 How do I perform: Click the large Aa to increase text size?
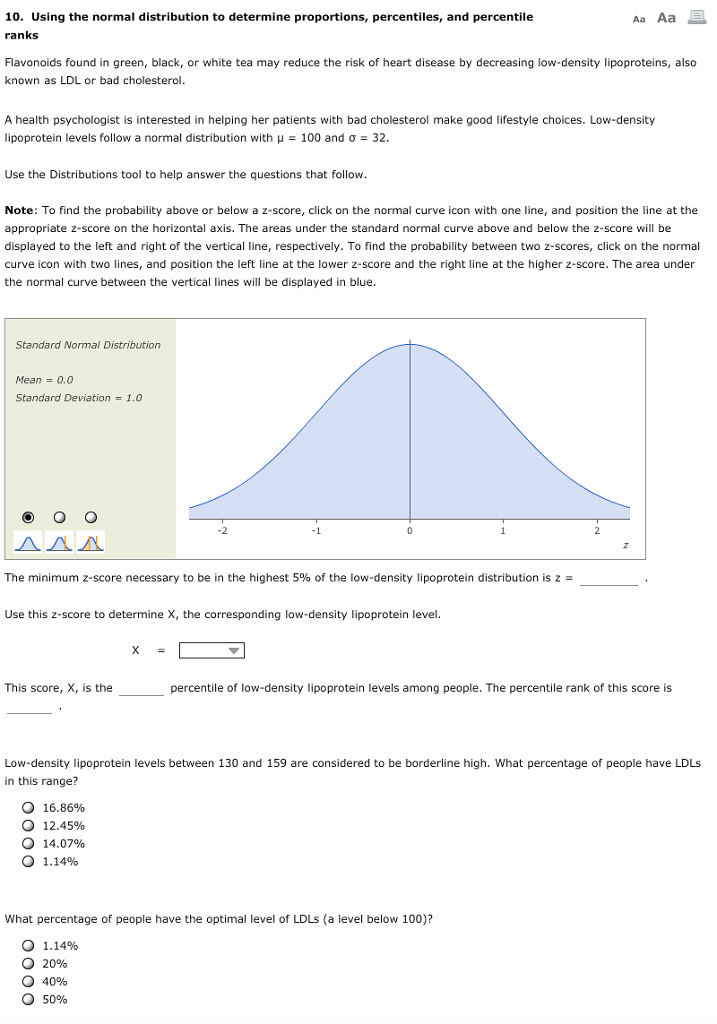(x=666, y=16)
